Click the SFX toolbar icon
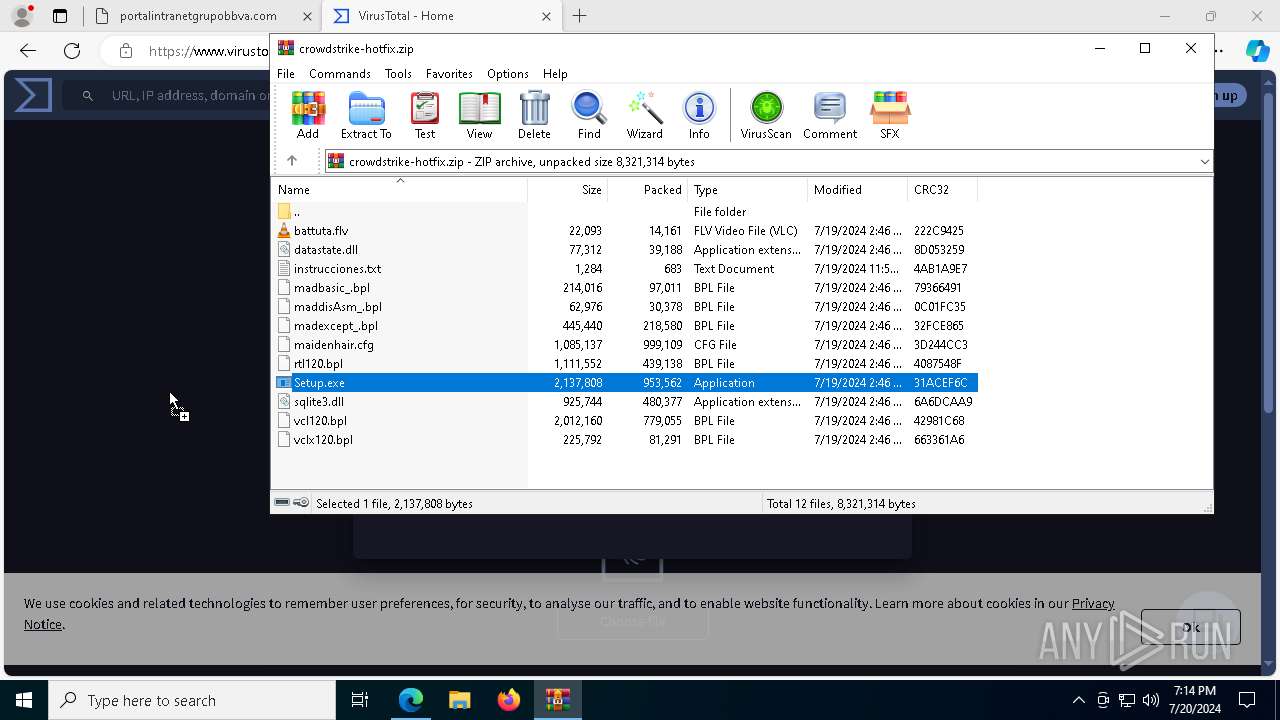The height and width of the screenshot is (720, 1280). [890, 115]
